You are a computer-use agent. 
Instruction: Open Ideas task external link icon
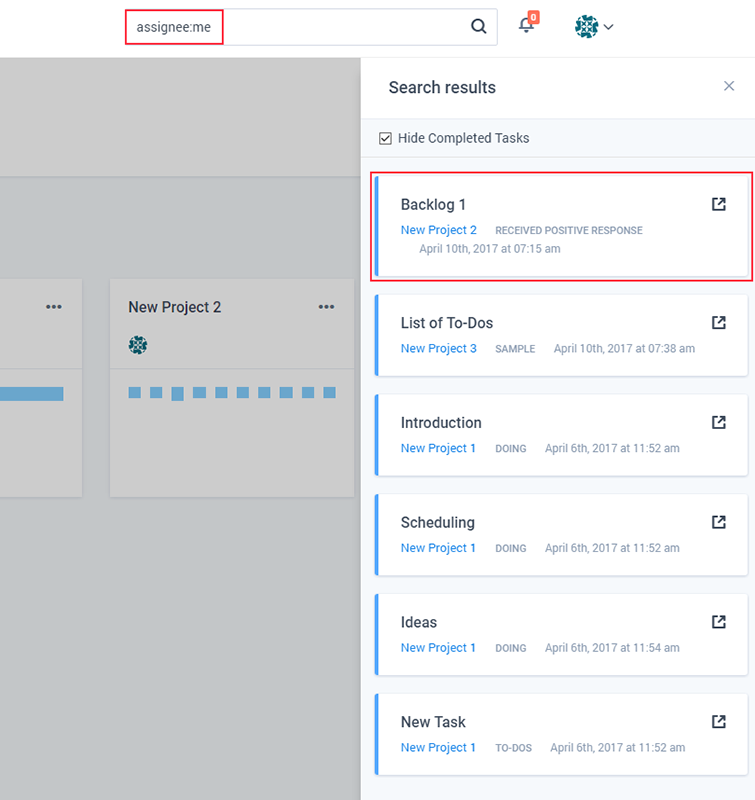click(x=718, y=622)
